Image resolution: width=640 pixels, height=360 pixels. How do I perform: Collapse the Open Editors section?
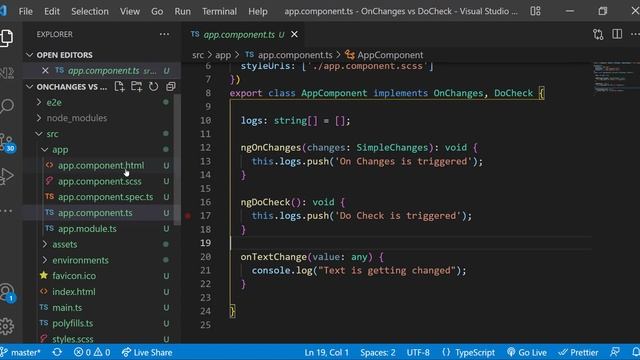coord(29,55)
